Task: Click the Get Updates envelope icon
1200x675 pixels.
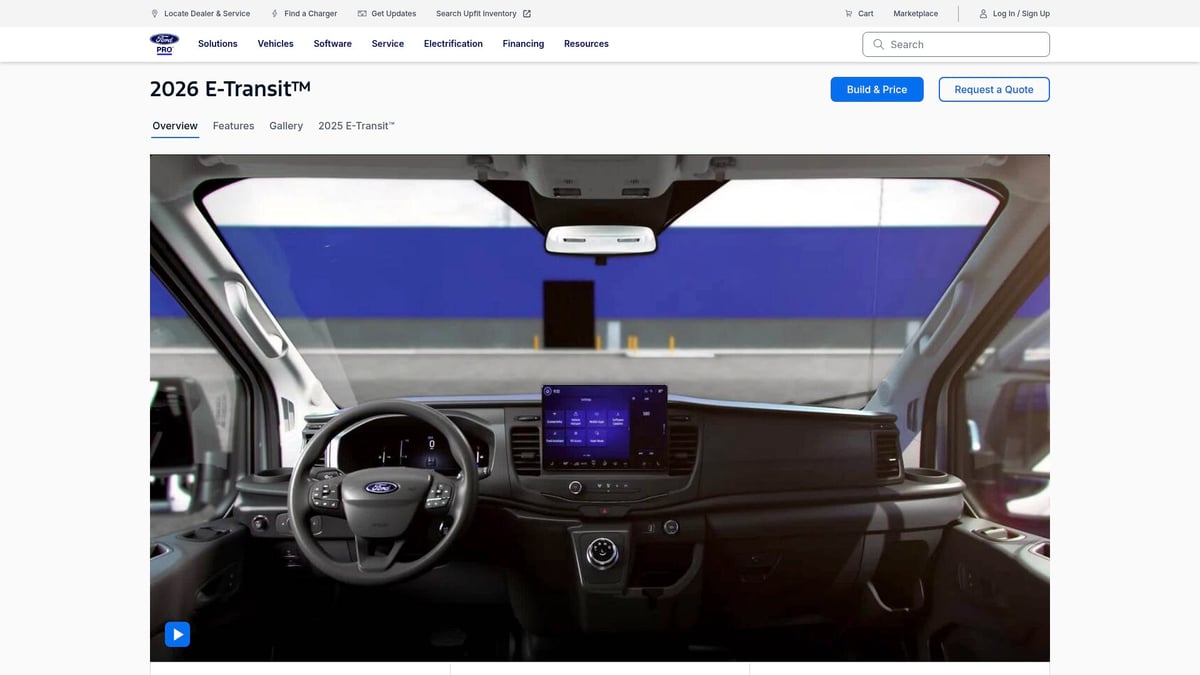Action: point(362,14)
